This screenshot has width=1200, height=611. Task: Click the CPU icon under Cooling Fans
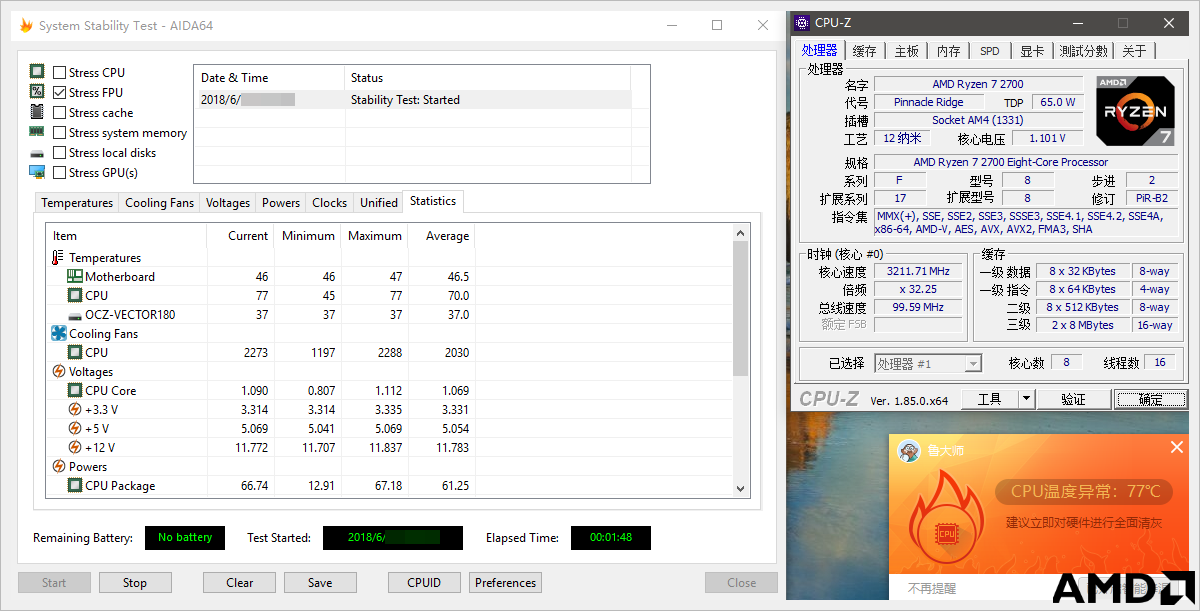pos(75,352)
